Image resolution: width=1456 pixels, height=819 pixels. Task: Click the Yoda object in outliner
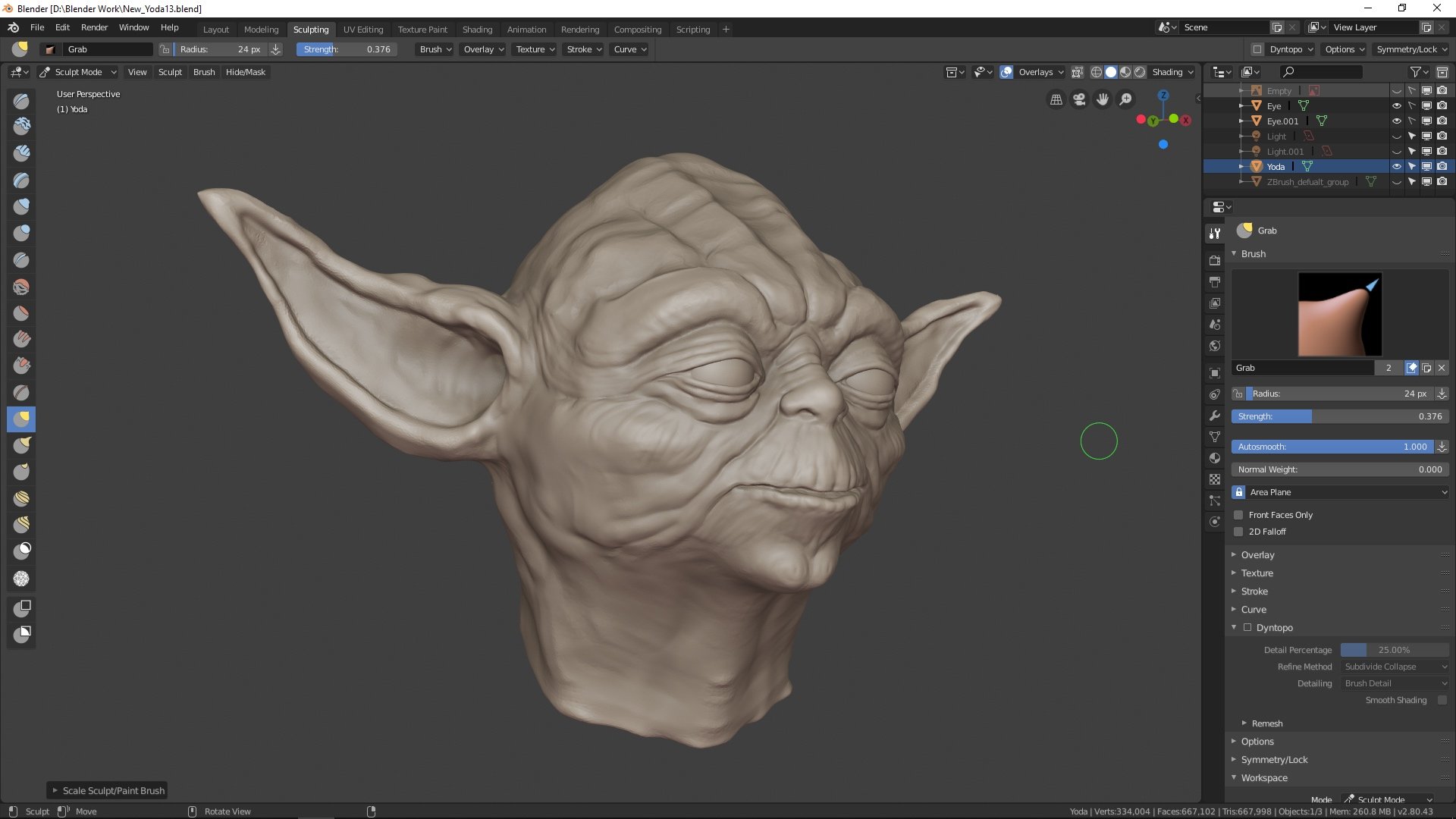coord(1277,165)
